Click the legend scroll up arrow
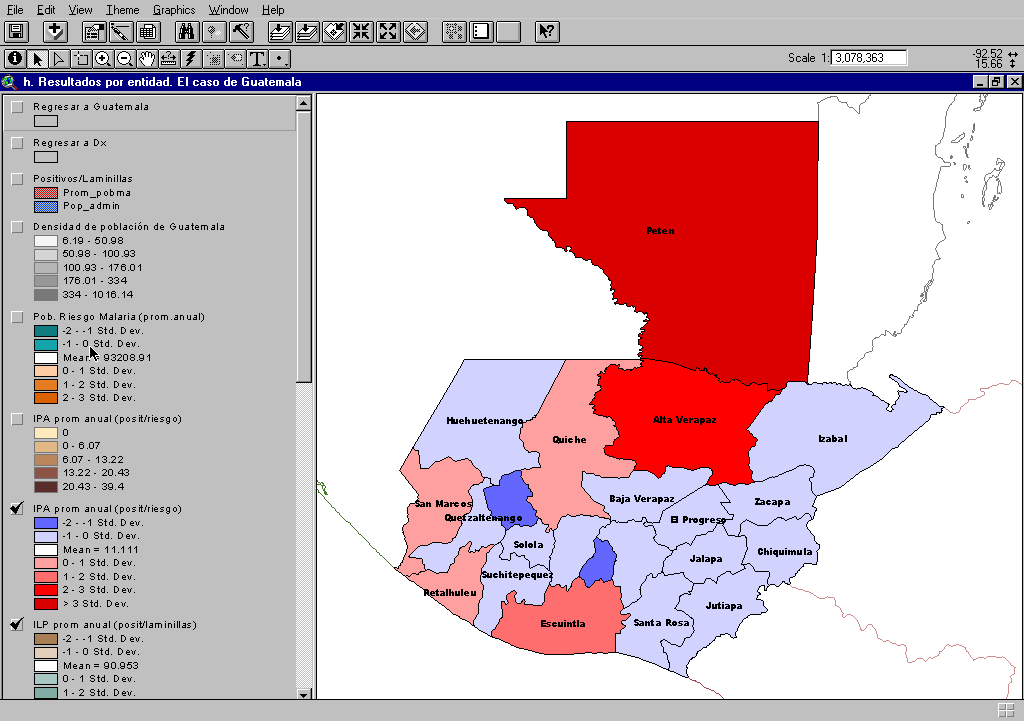1024x721 pixels. pos(304,102)
